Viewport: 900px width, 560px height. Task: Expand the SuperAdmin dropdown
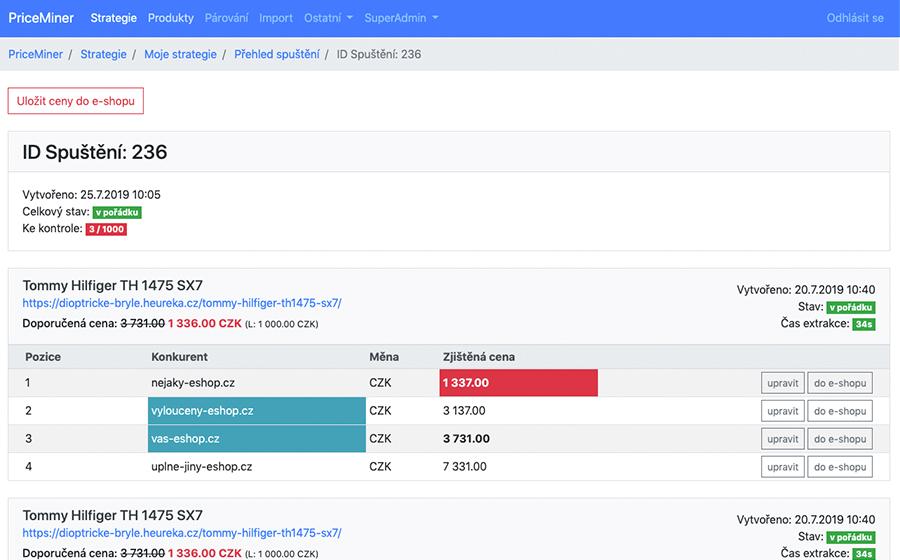(401, 18)
